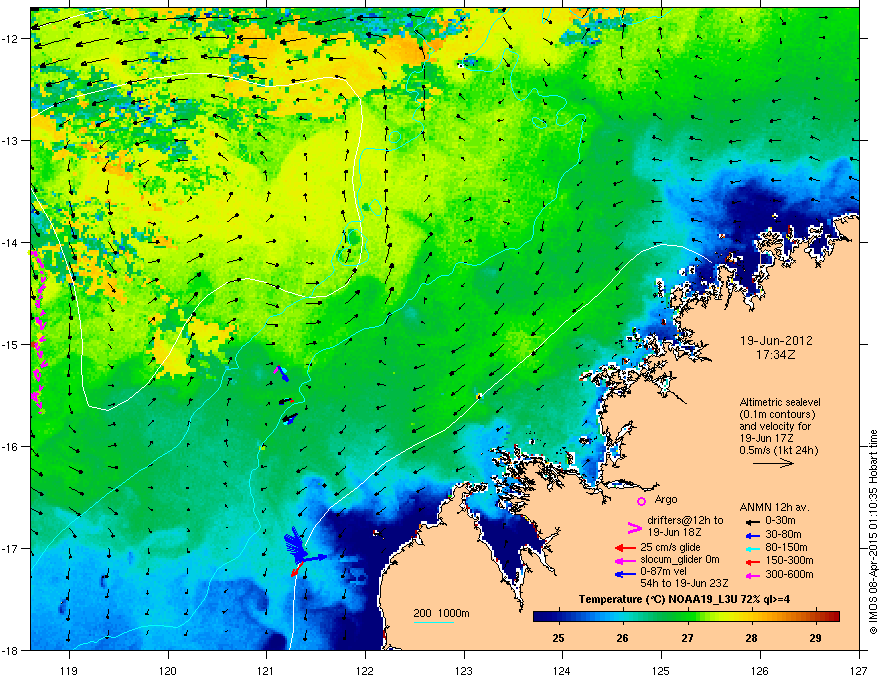
Task: Click the '200 1000m' contour depth label
Action: coord(441,613)
